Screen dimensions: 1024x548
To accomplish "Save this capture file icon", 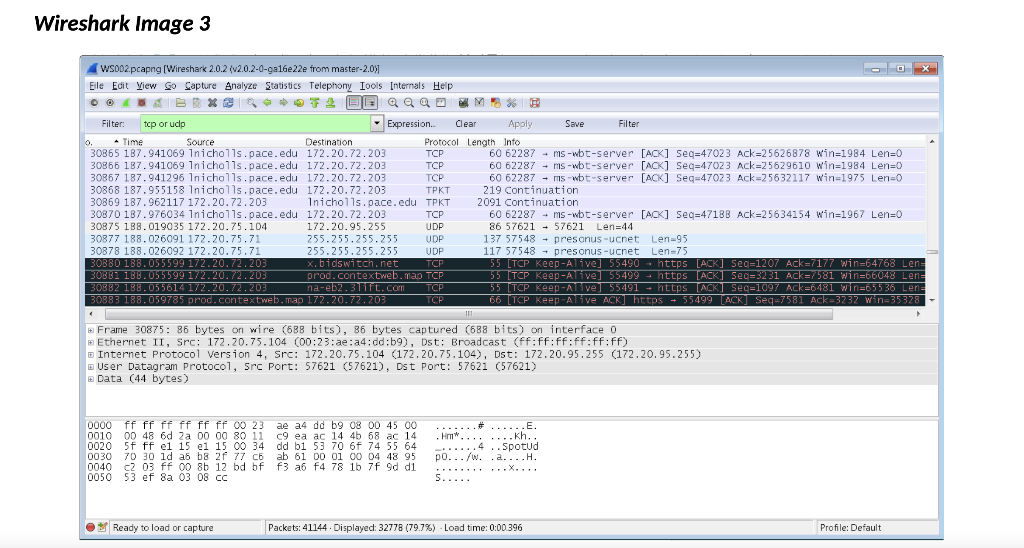I will (x=197, y=103).
